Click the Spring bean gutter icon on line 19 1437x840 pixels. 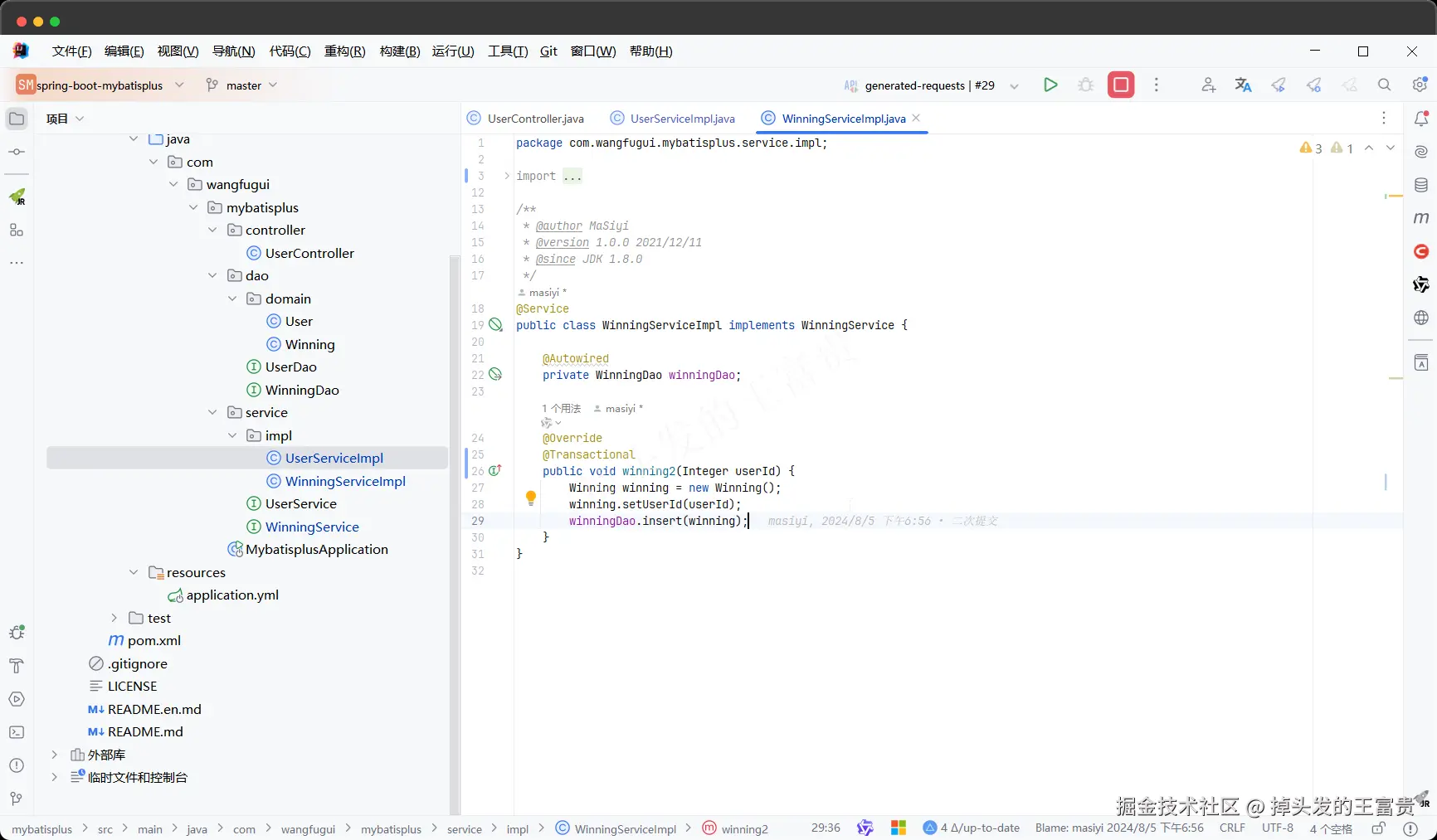[x=495, y=325]
